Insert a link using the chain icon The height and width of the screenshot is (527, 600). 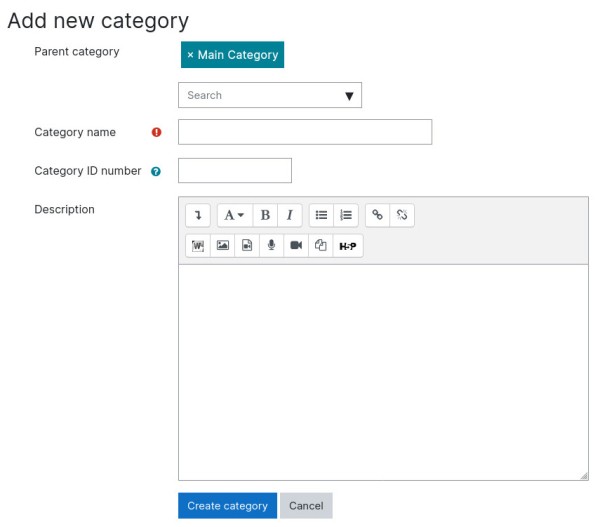[x=377, y=215]
